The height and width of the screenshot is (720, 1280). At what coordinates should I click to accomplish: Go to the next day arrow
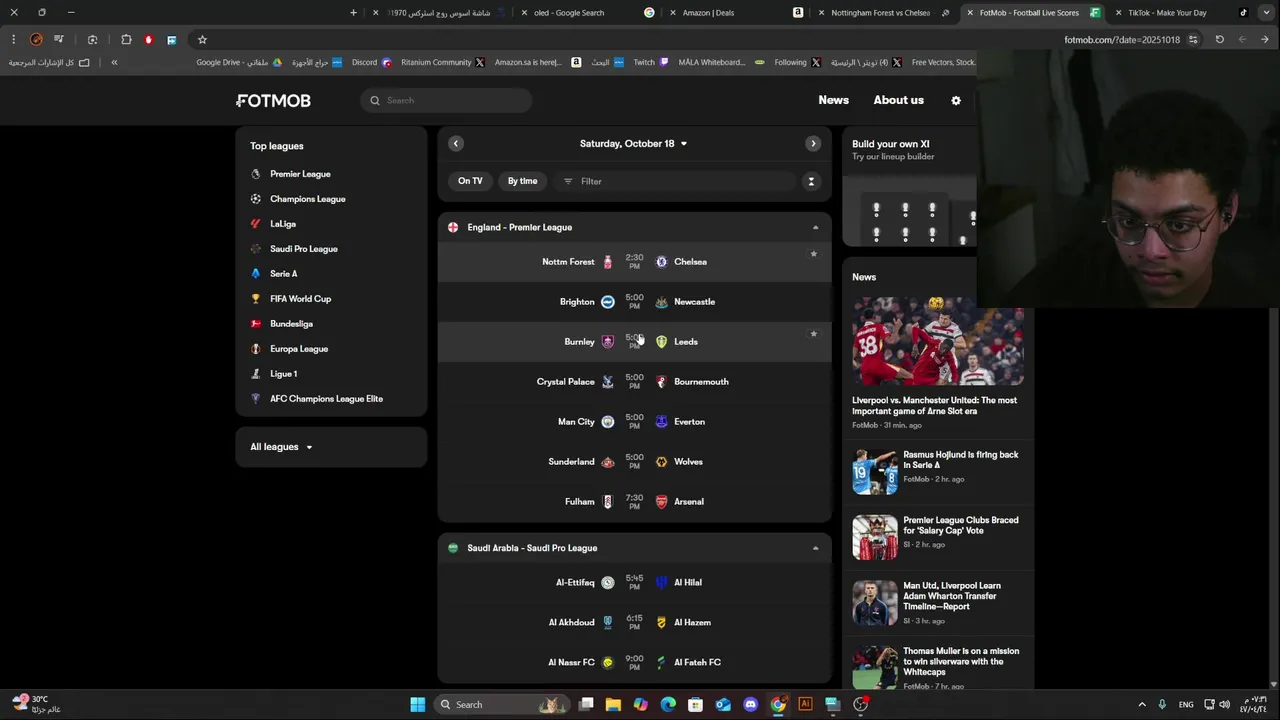pos(813,144)
